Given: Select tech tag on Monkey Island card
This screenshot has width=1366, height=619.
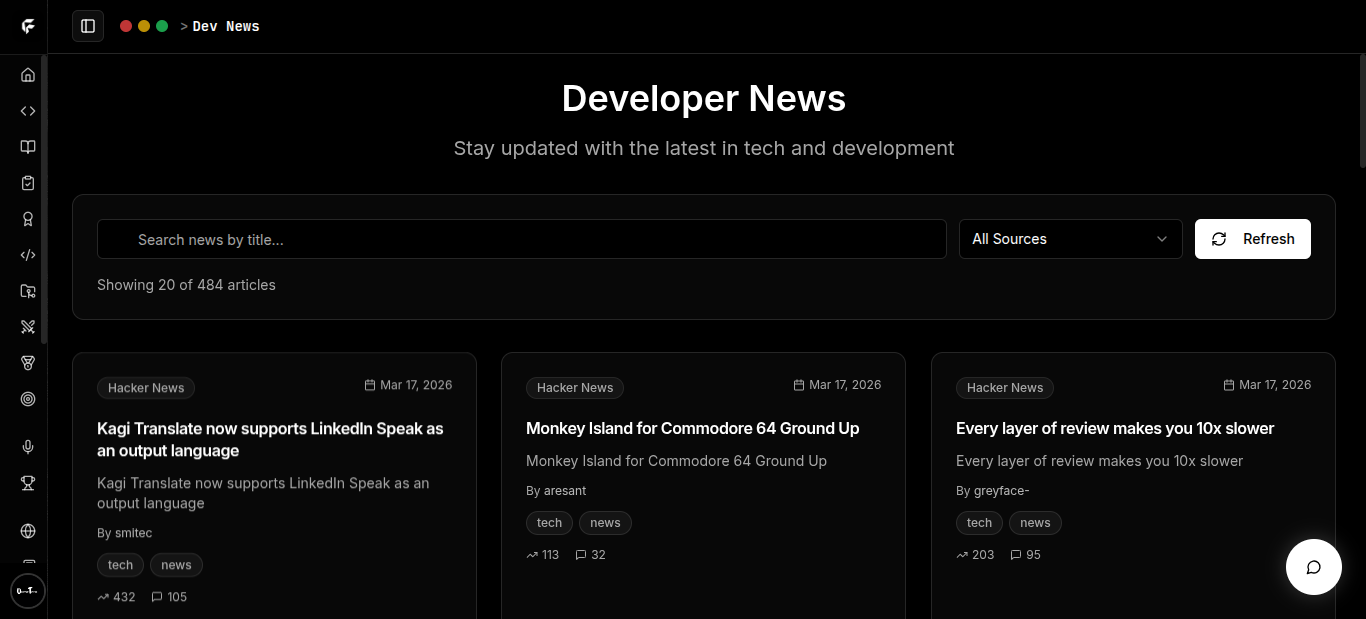Looking at the screenshot, I should [550, 523].
